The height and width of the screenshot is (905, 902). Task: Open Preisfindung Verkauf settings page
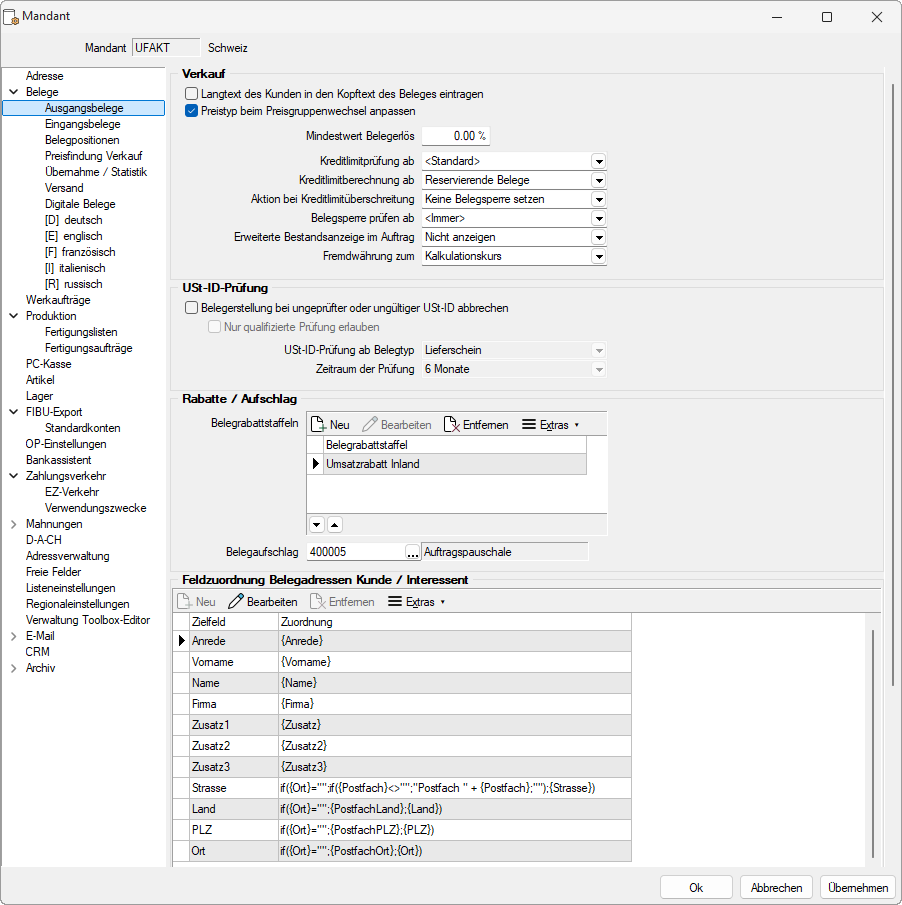tap(94, 156)
